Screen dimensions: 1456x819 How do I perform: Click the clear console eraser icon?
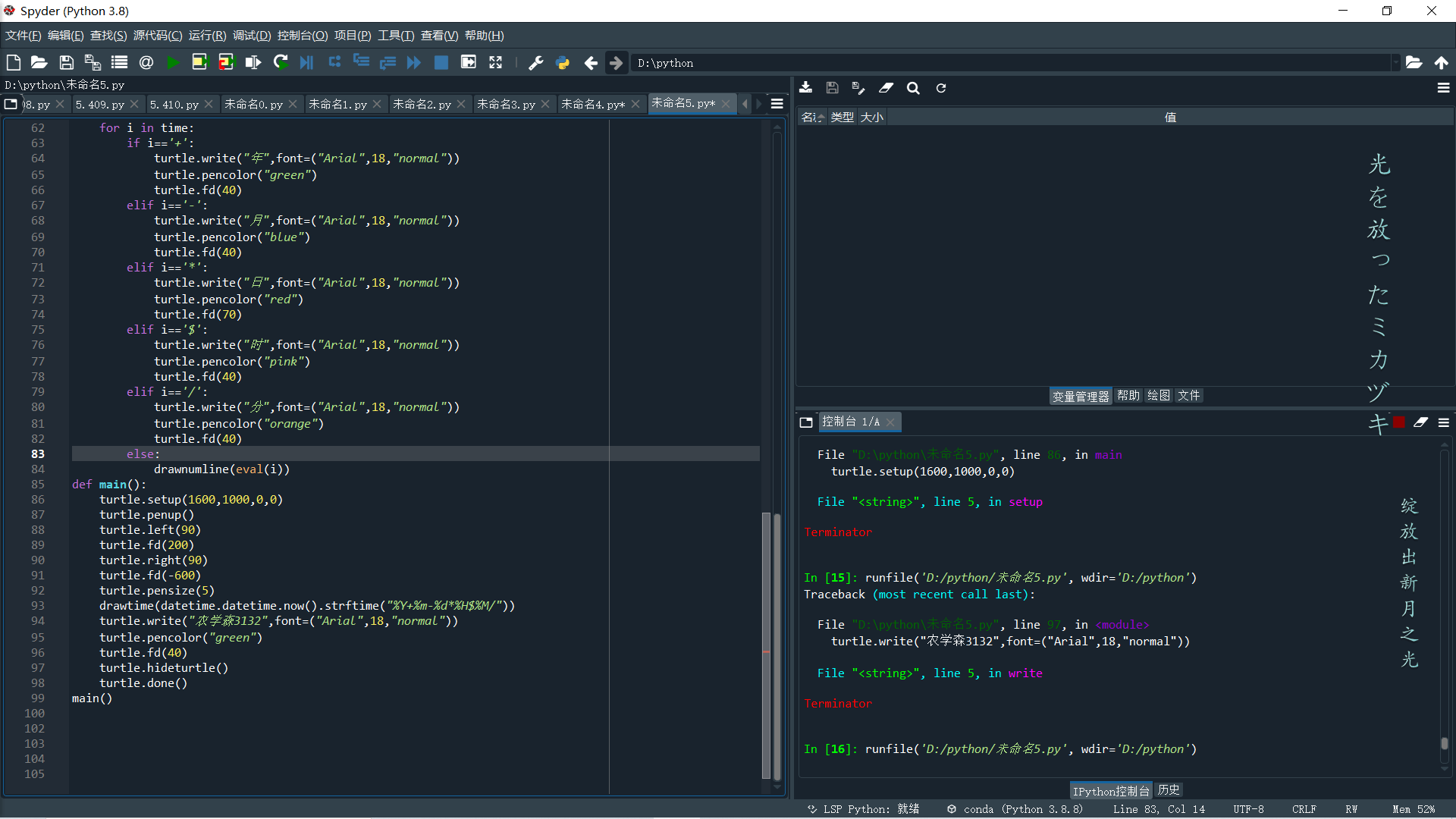click(x=1420, y=422)
